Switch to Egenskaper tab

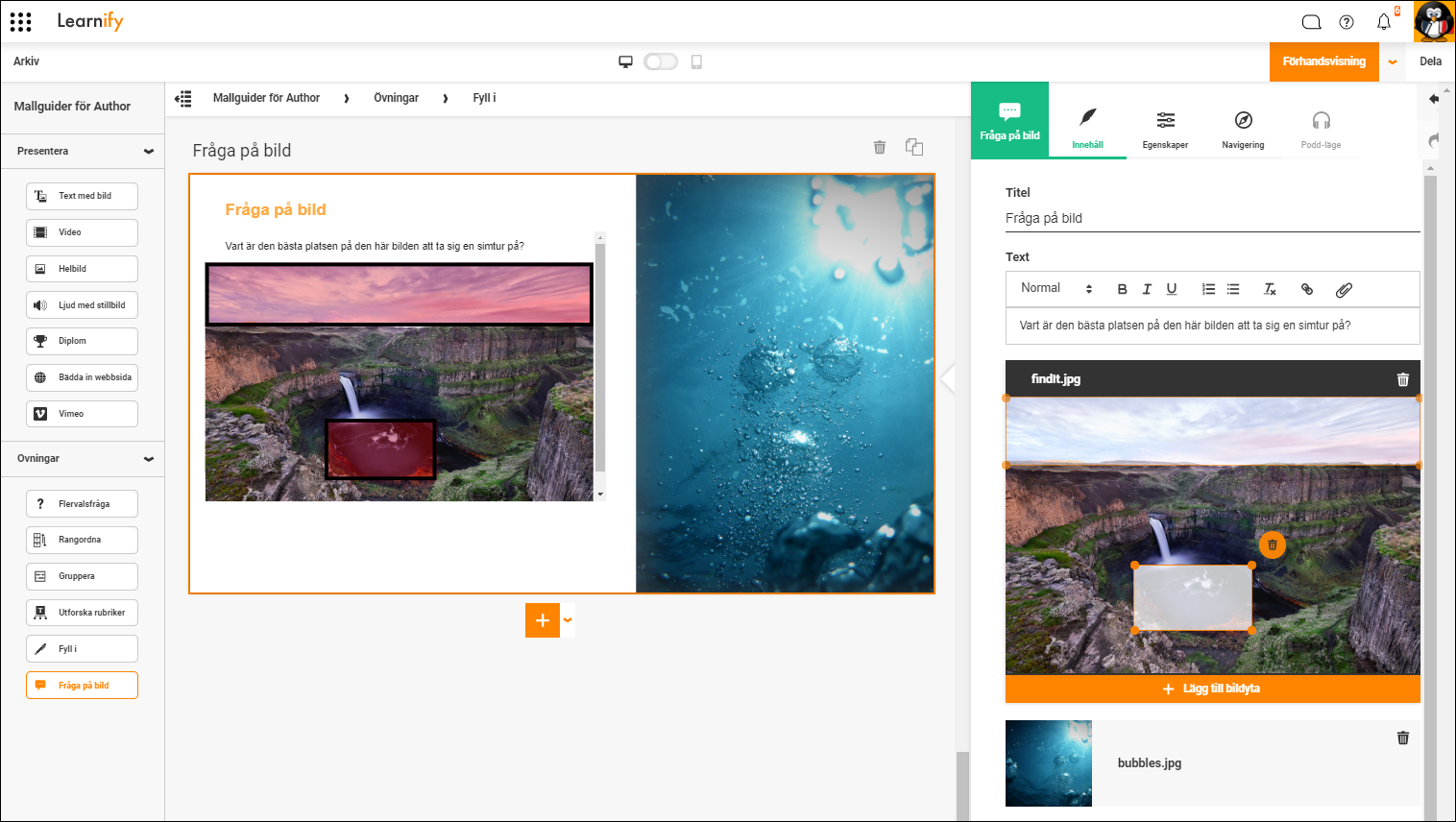pos(1165,128)
